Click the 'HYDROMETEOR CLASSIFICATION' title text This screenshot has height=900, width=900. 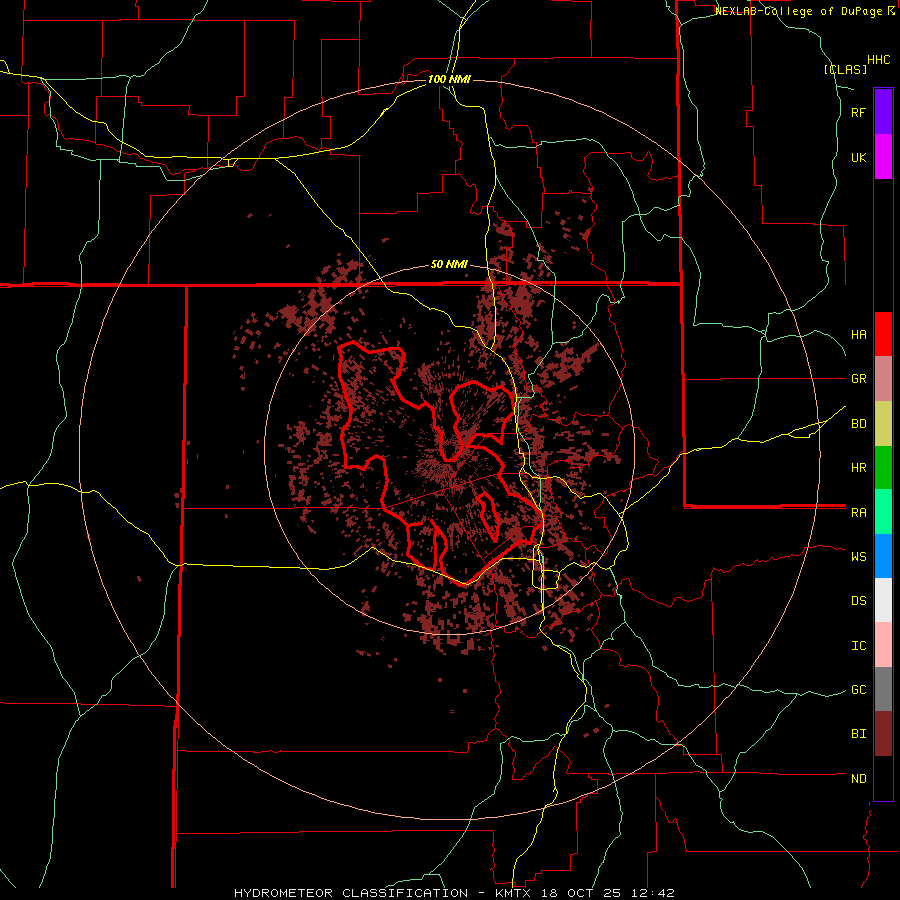(x=351, y=893)
